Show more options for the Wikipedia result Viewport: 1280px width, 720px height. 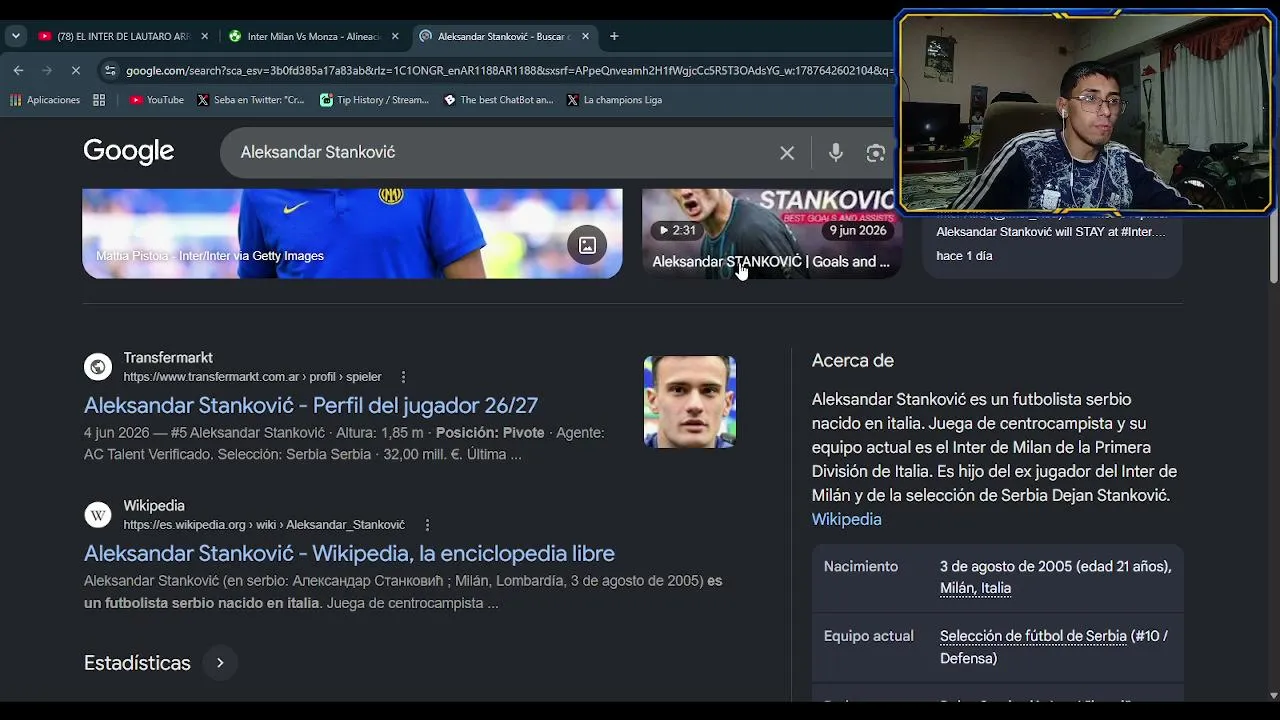click(427, 525)
